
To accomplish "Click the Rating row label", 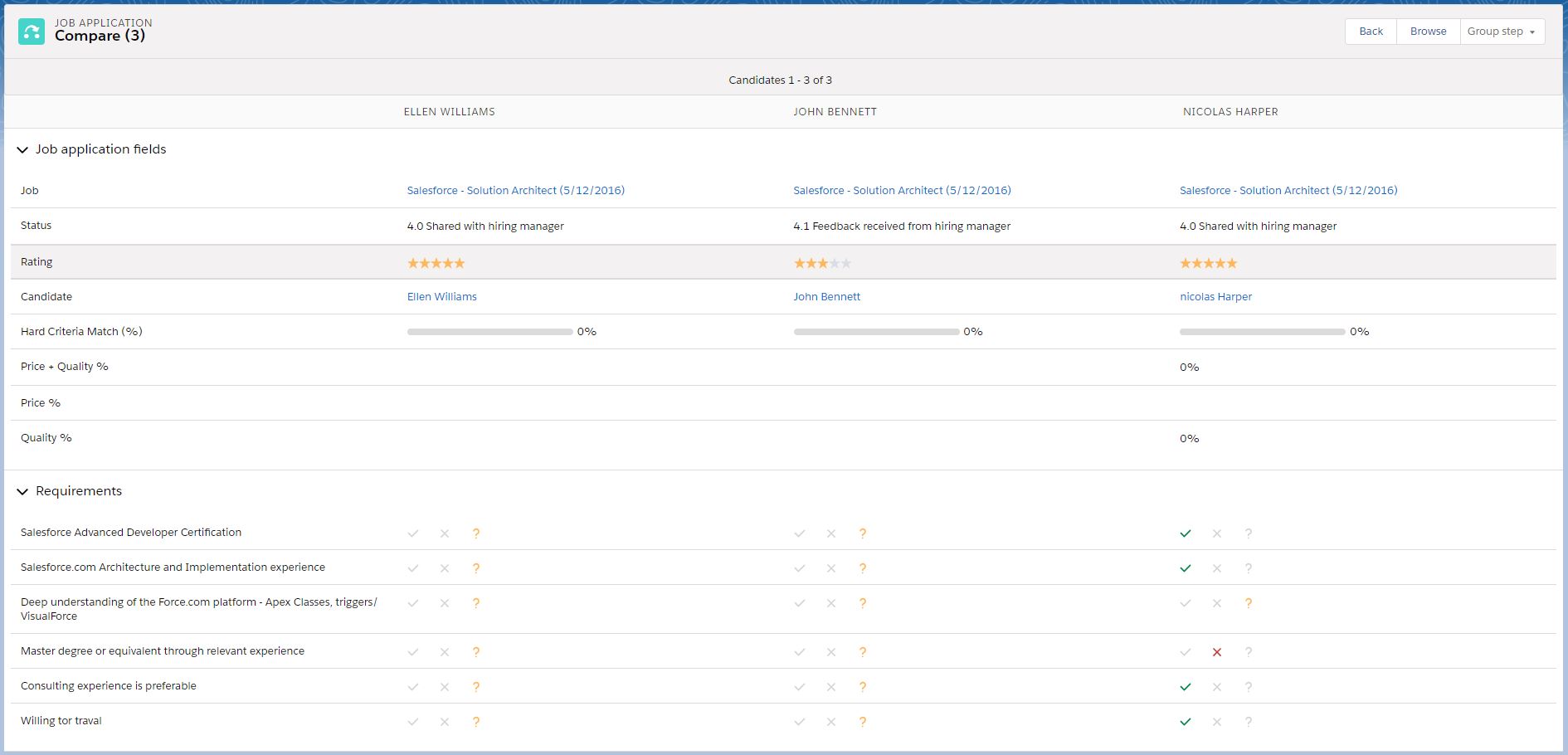I will pos(37,262).
